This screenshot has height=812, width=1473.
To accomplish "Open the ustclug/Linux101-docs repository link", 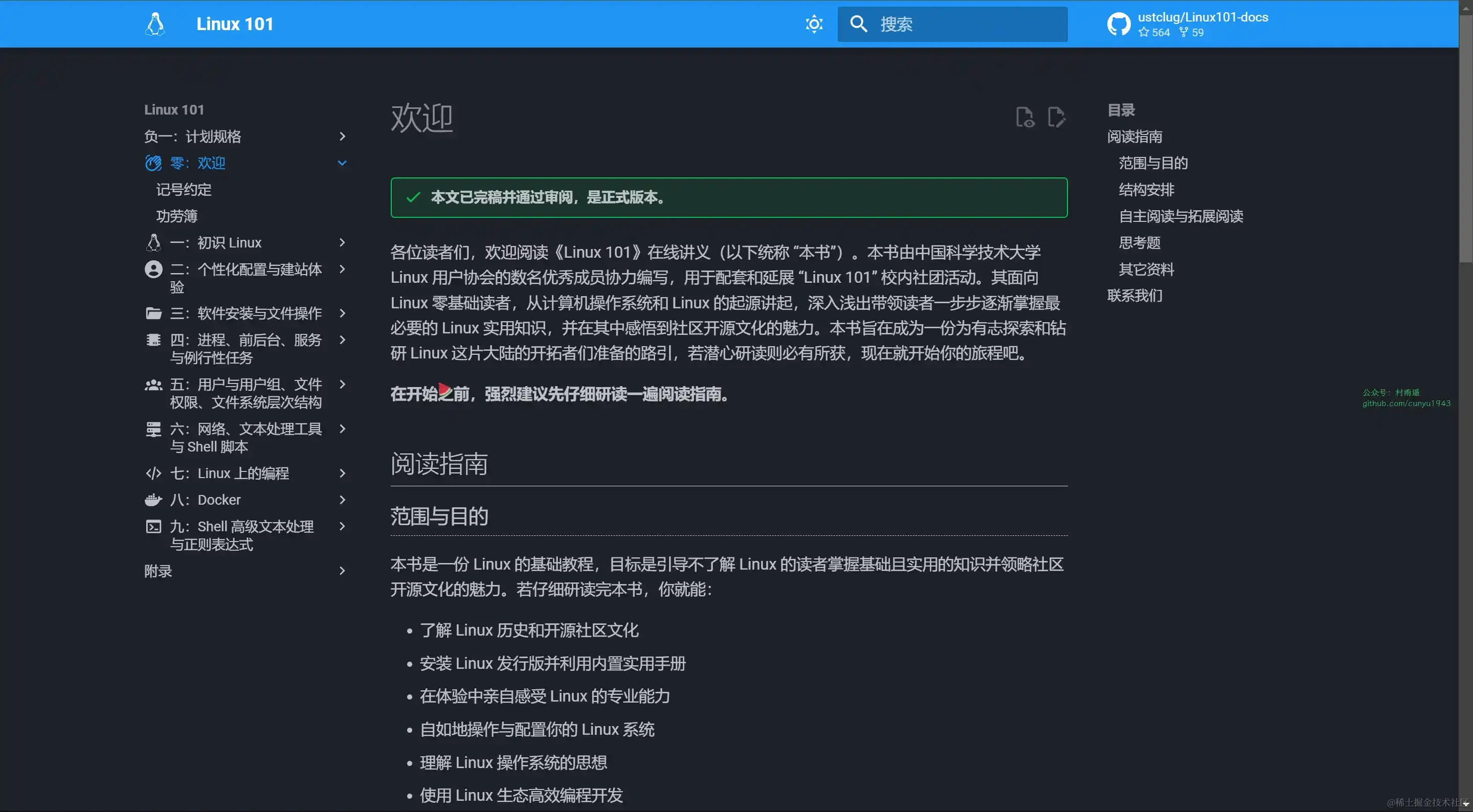I will click(x=1202, y=17).
